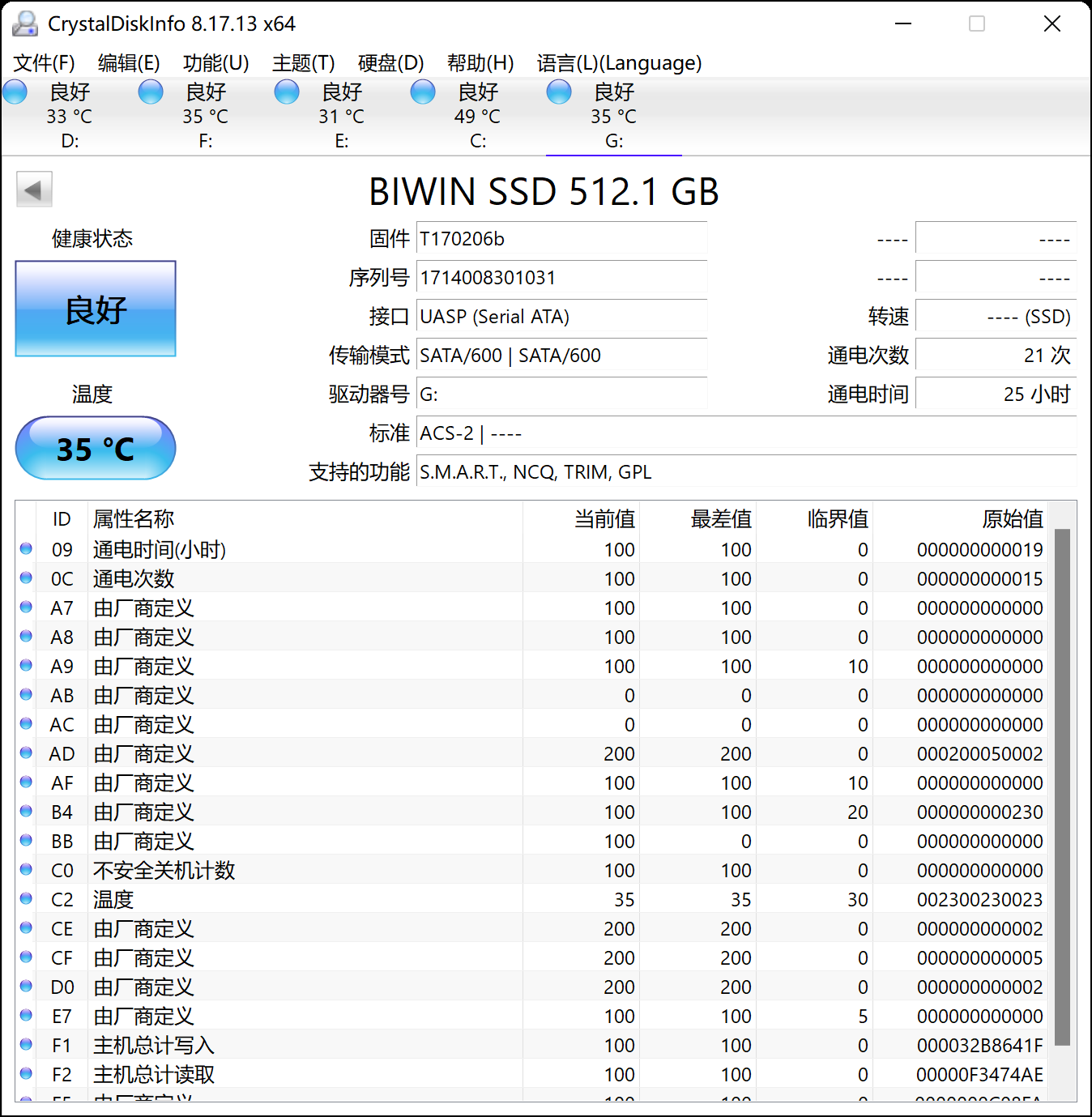Click status dot of attribute AD
Screen dimensions: 1092x1117
pos(26,752)
